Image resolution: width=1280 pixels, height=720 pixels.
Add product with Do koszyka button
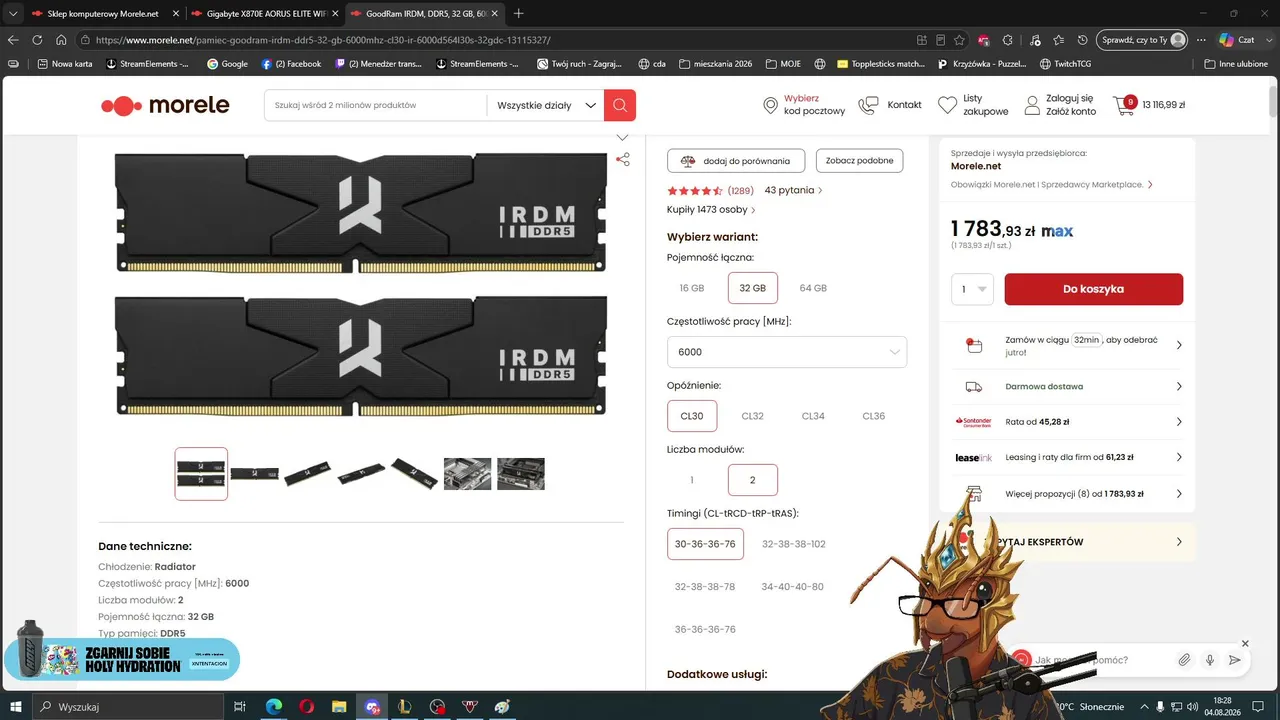coord(1094,289)
